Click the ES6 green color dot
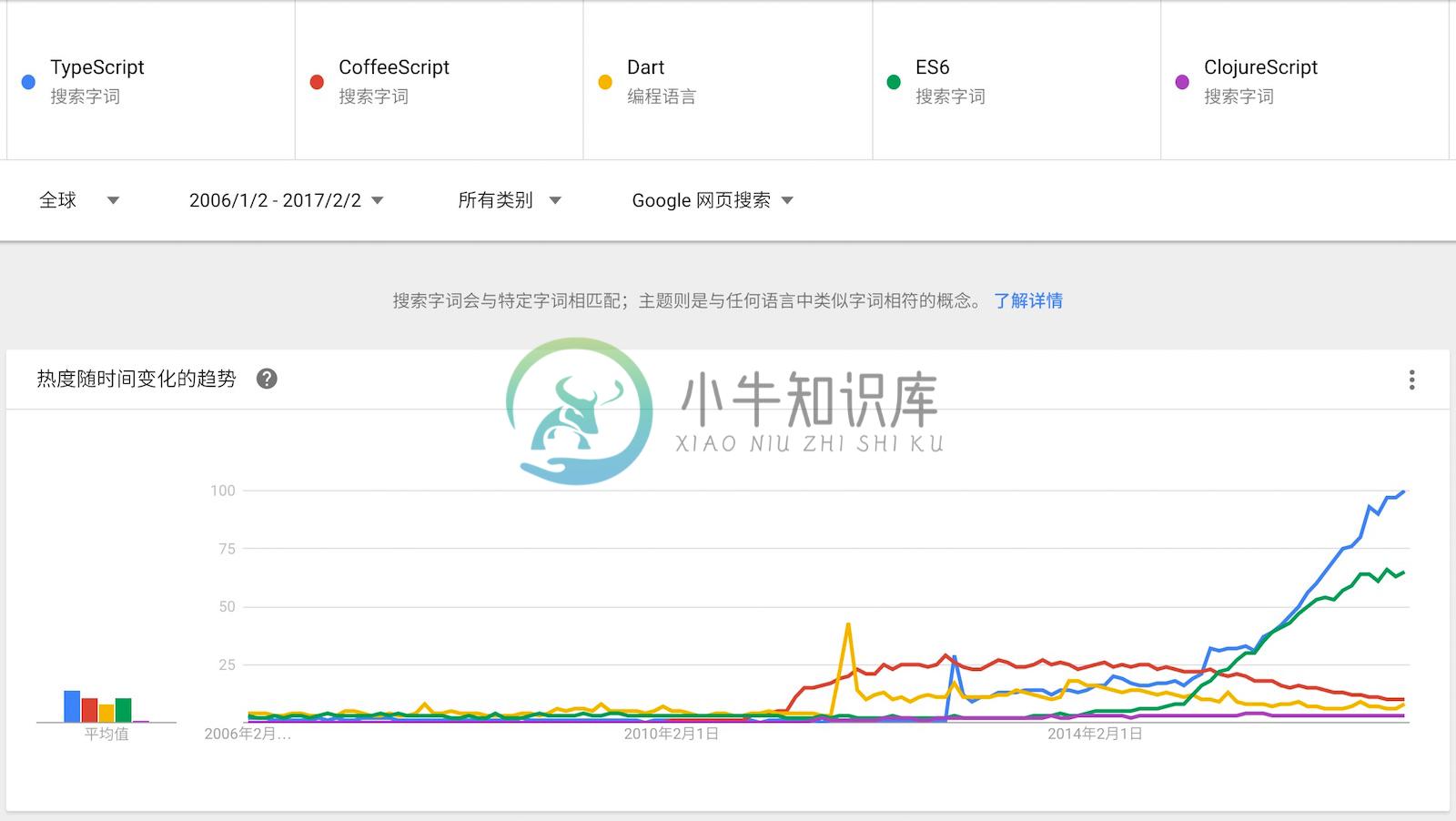 (894, 82)
